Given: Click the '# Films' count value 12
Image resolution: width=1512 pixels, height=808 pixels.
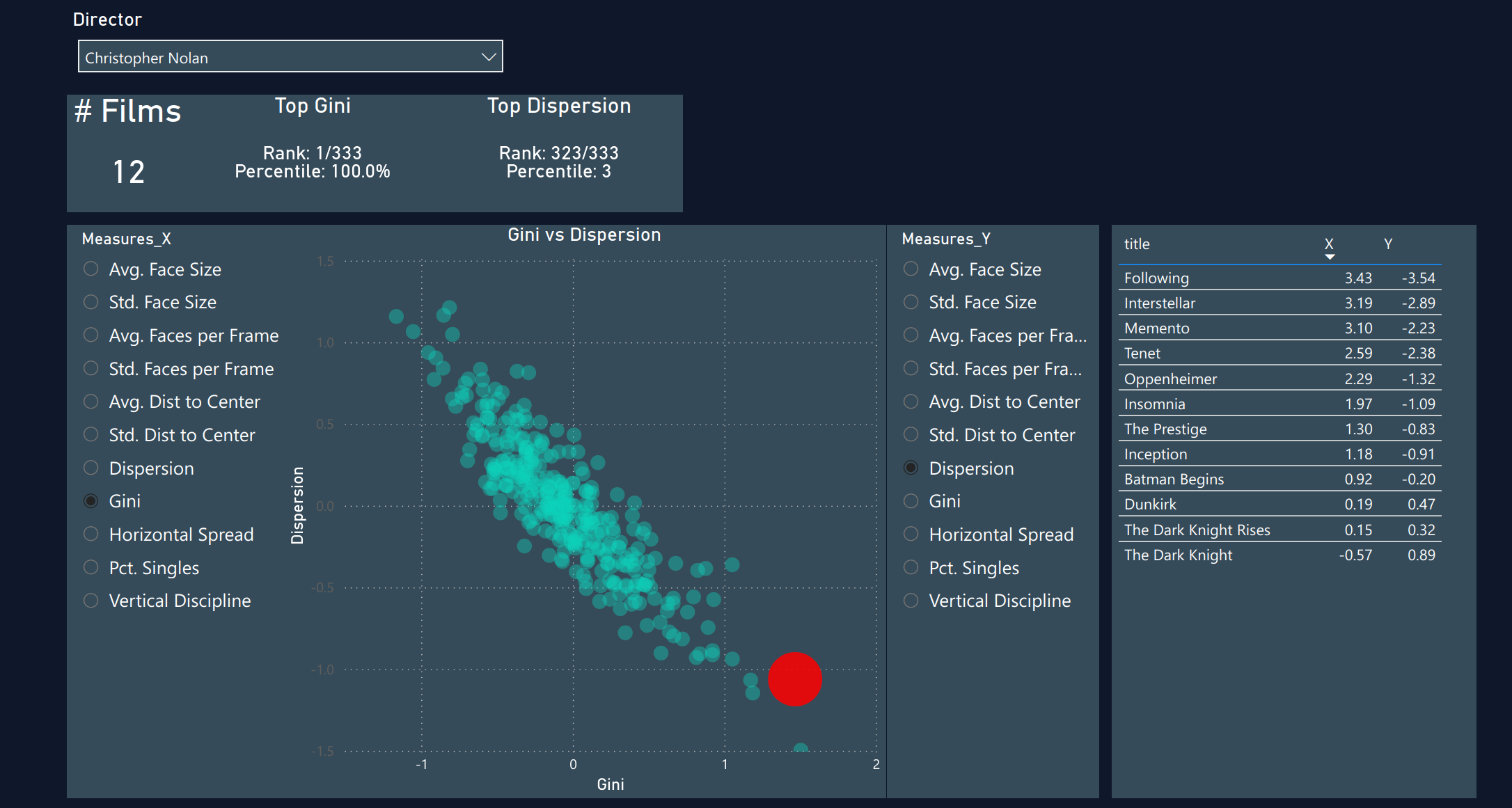Looking at the screenshot, I should 129,172.
